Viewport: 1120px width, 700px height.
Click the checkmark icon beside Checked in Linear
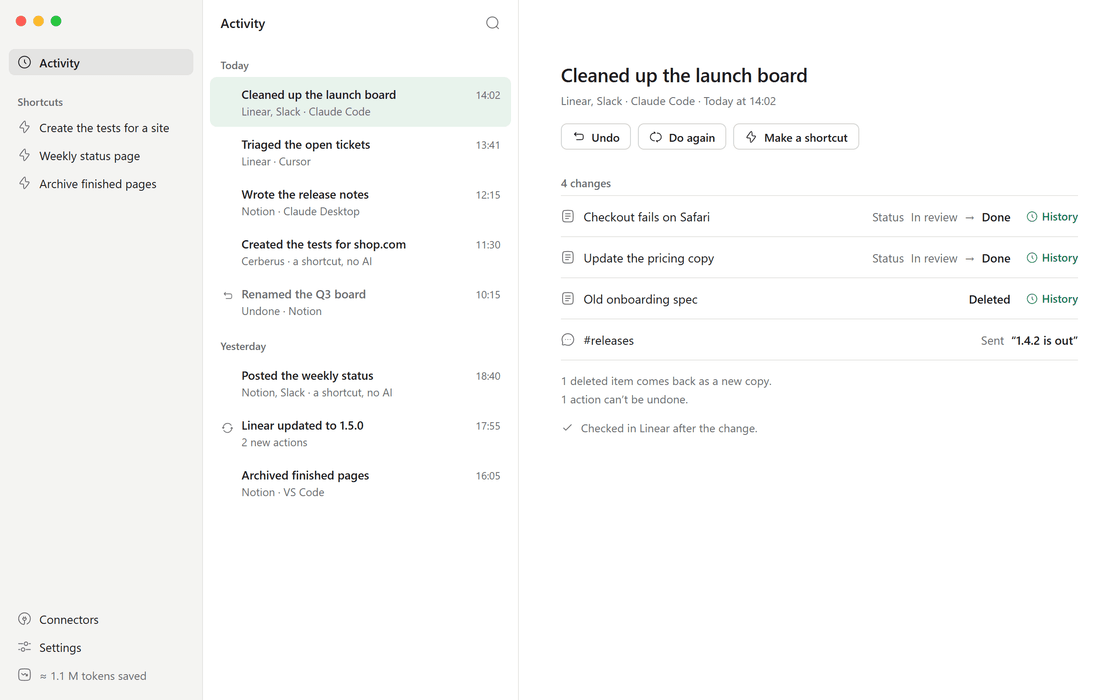point(567,428)
